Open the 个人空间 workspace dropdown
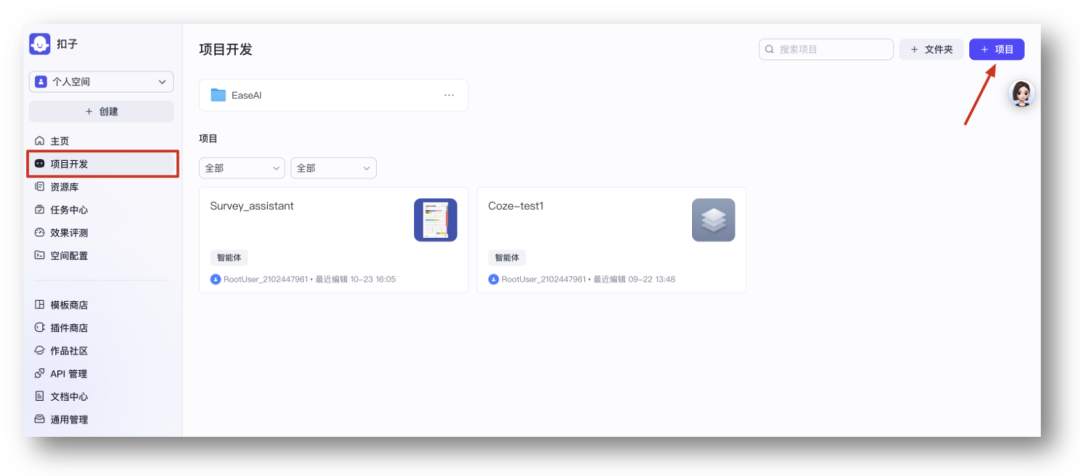Image resolution: width=1080 pixels, height=476 pixels. tap(101, 82)
